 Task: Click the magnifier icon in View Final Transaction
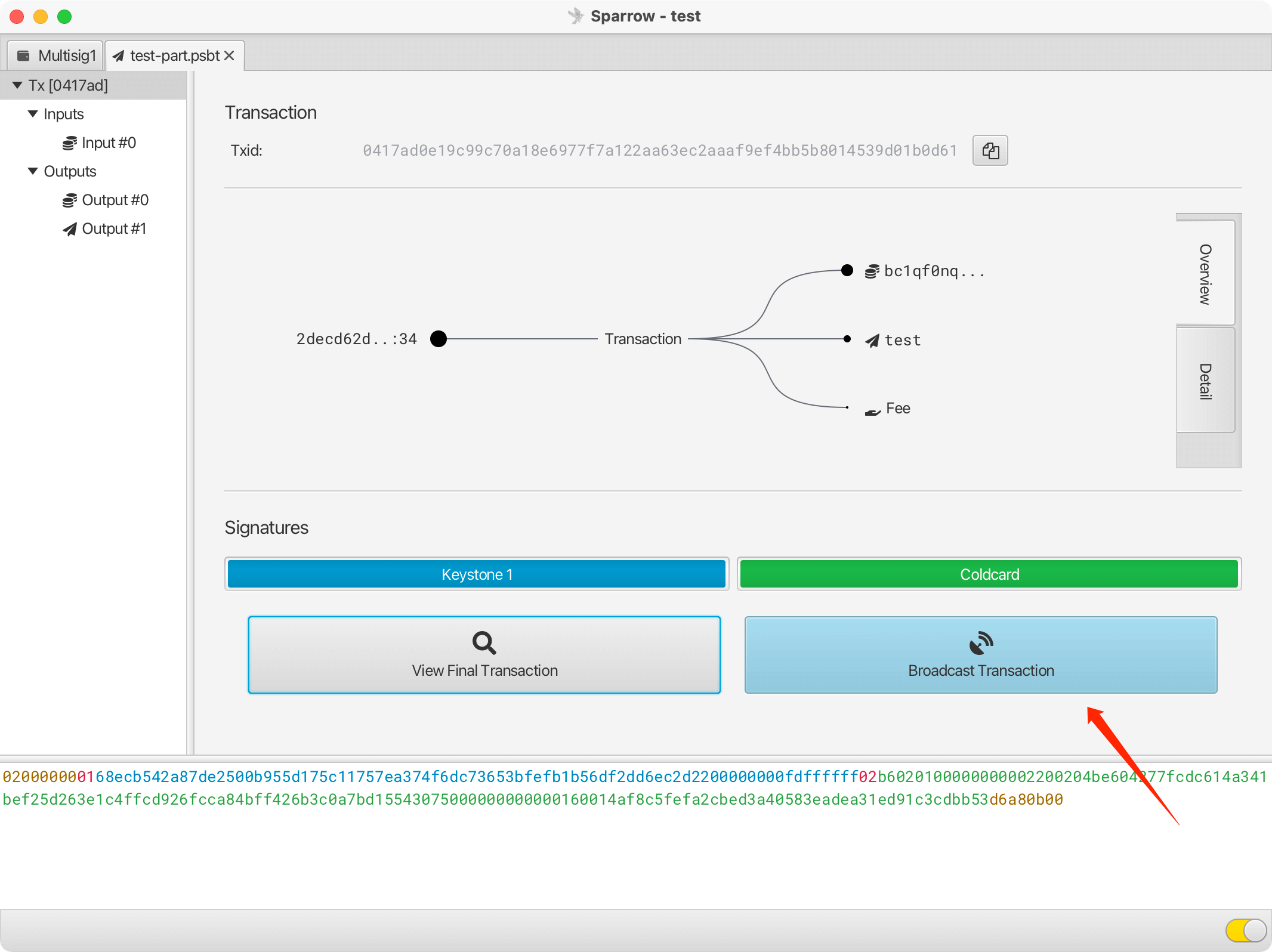coord(484,642)
